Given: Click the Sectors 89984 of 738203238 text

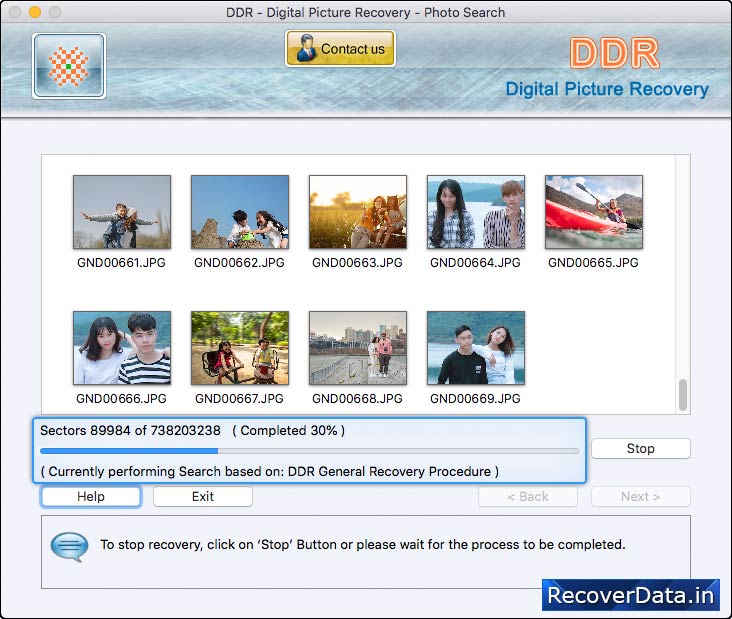Looking at the screenshot, I should 130,430.
